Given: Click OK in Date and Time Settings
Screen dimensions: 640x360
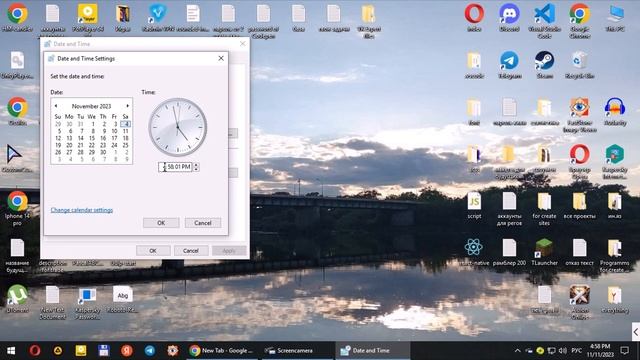Looking at the screenshot, I should (161, 223).
